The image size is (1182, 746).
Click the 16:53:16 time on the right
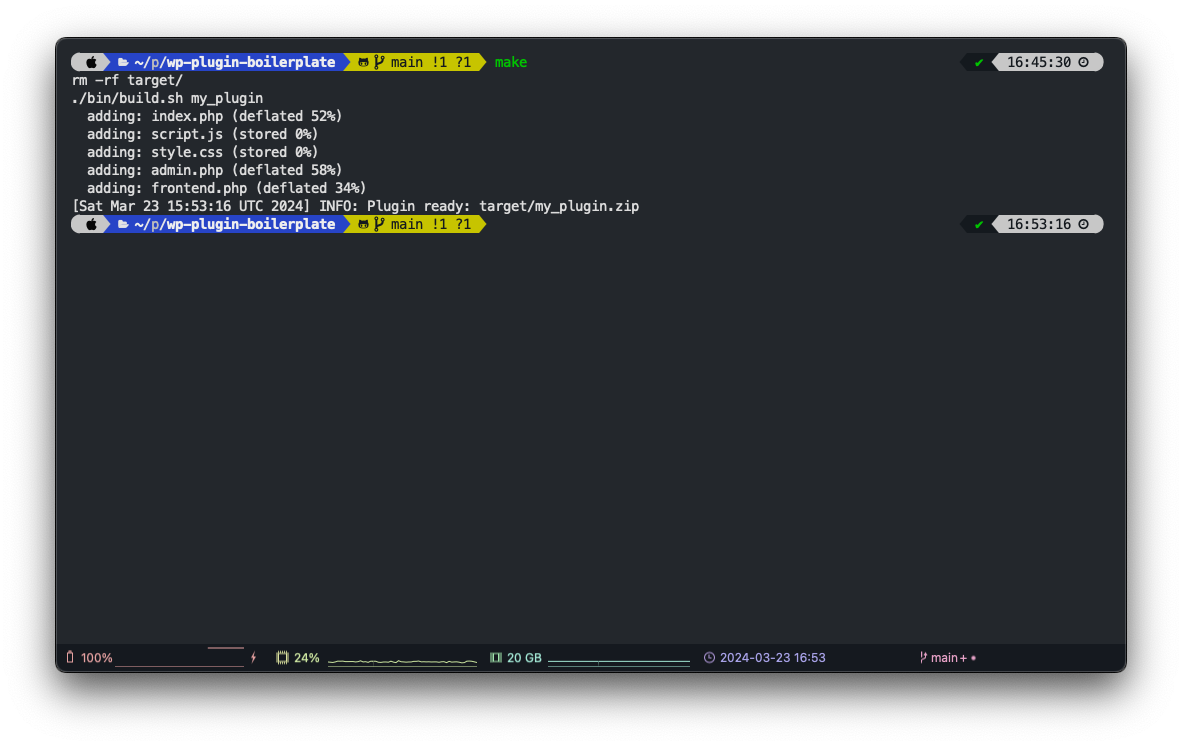point(1039,225)
